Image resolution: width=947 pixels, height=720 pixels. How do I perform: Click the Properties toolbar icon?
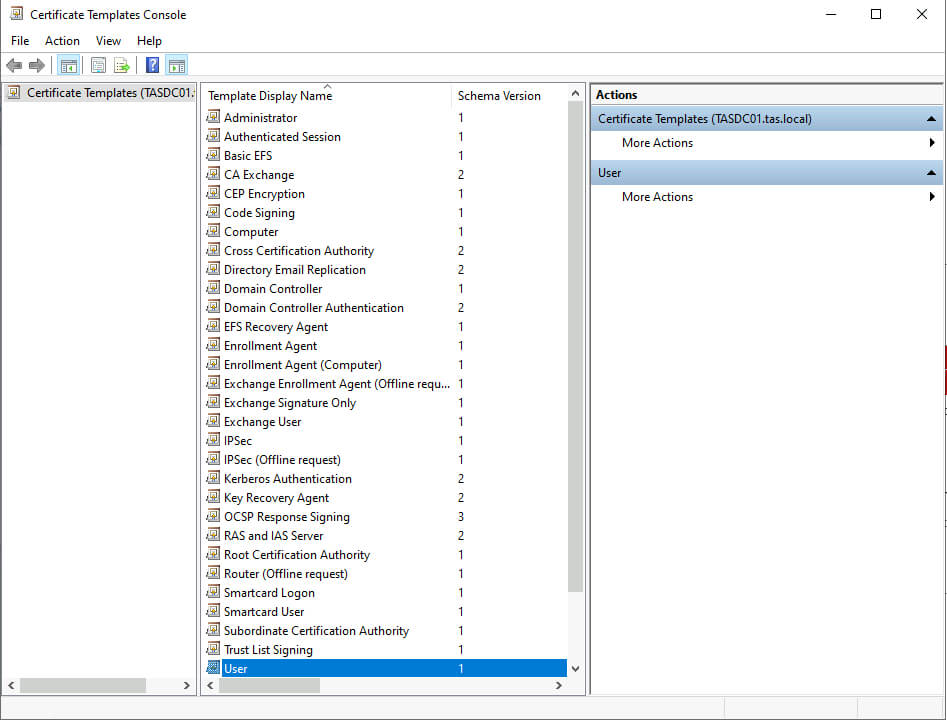(x=98, y=66)
